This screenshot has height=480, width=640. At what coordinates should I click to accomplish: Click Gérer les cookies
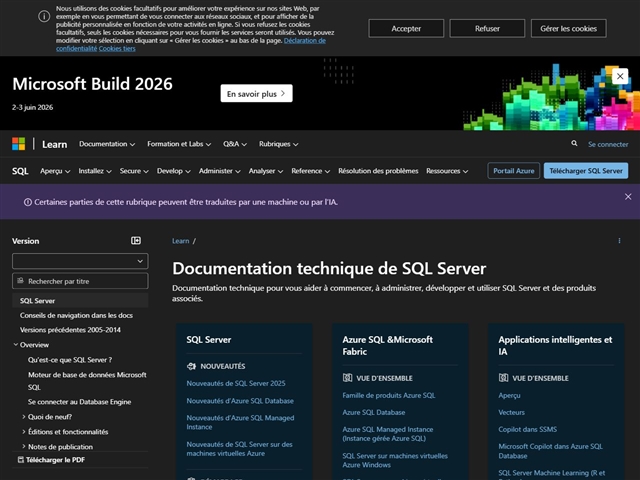coord(568,29)
